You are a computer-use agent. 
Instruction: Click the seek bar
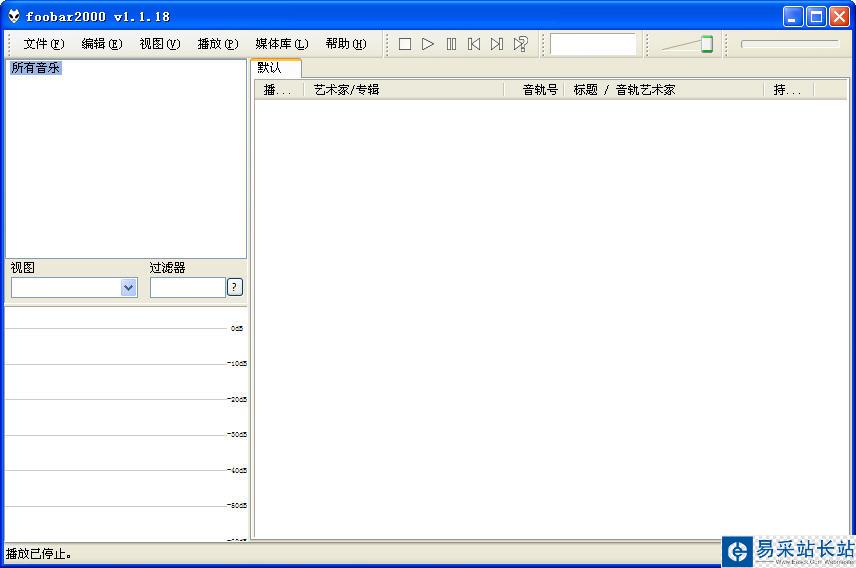coord(789,44)
